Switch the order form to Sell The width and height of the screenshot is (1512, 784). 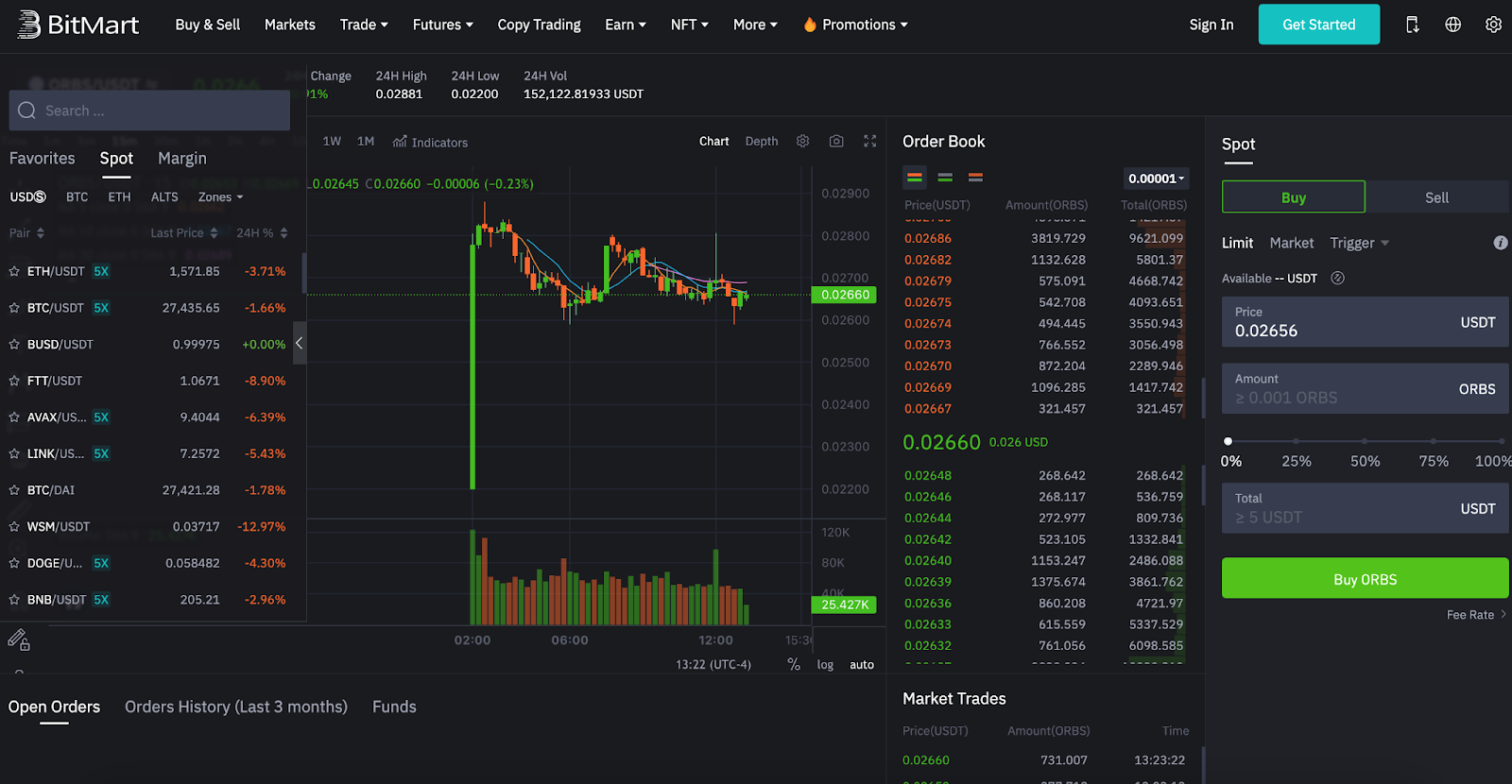[1436, 196]
